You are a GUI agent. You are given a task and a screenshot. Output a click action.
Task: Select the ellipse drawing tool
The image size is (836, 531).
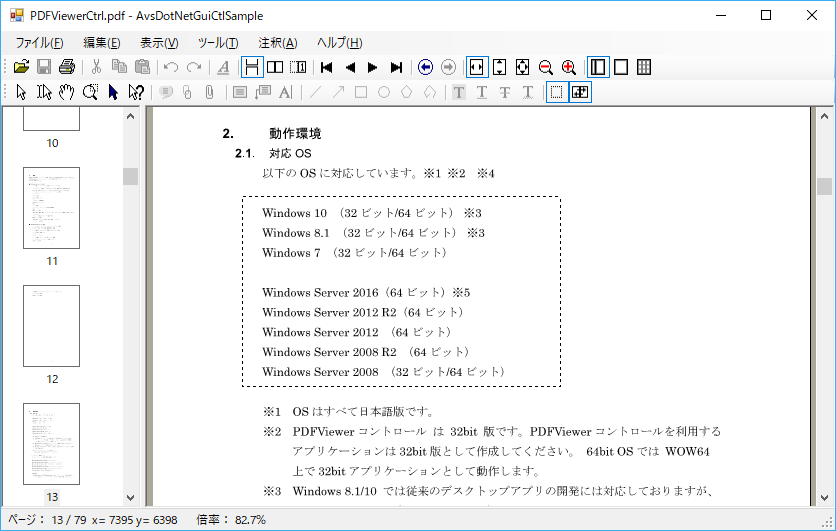pos(384,92)
